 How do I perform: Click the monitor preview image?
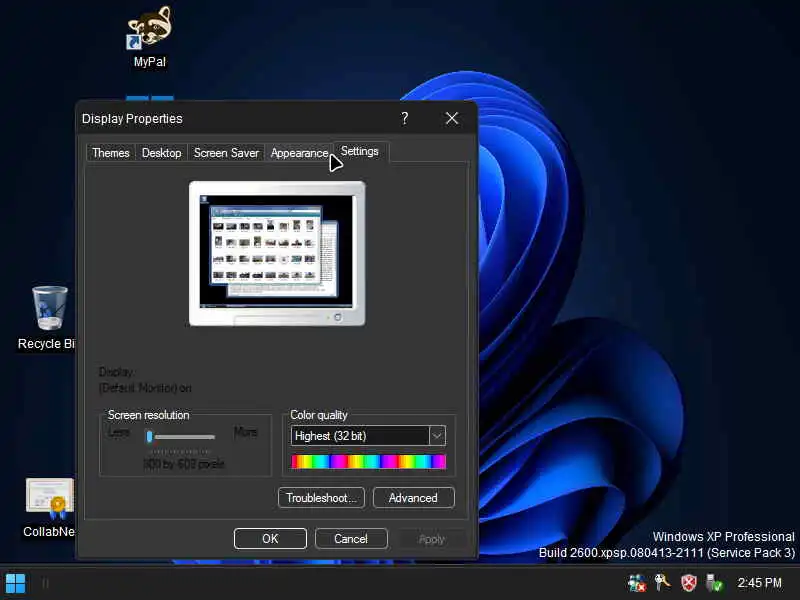pyautogui.click(x=277, y=254)
